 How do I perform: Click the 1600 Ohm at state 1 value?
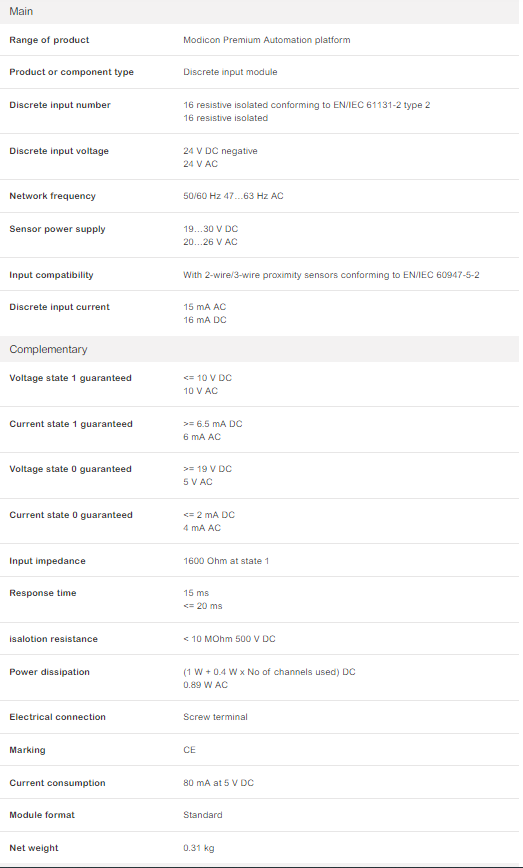pyautogui.click(x=226, y=561)
